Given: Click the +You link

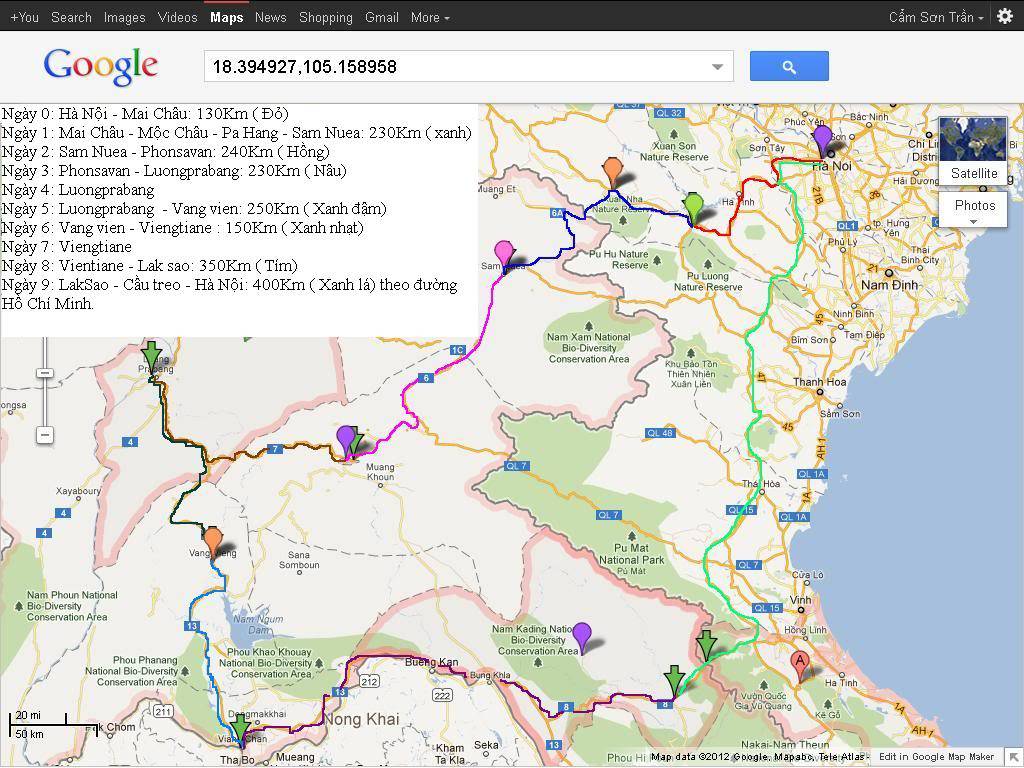Looking at the screenshot, I should (24, 18).
